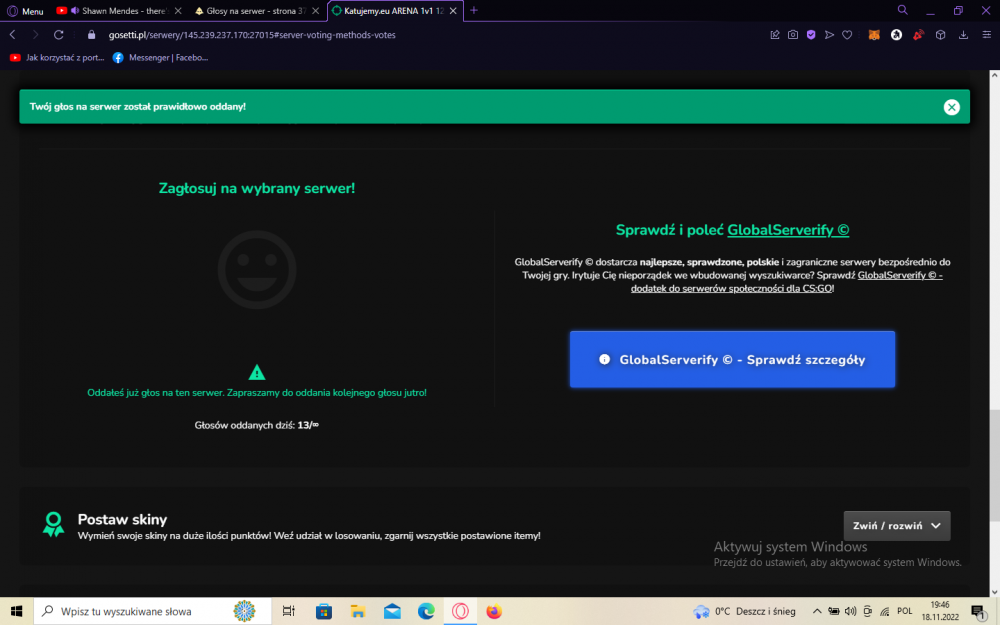Open GlobalServerify Sprawdź szczegóły button

732,360
